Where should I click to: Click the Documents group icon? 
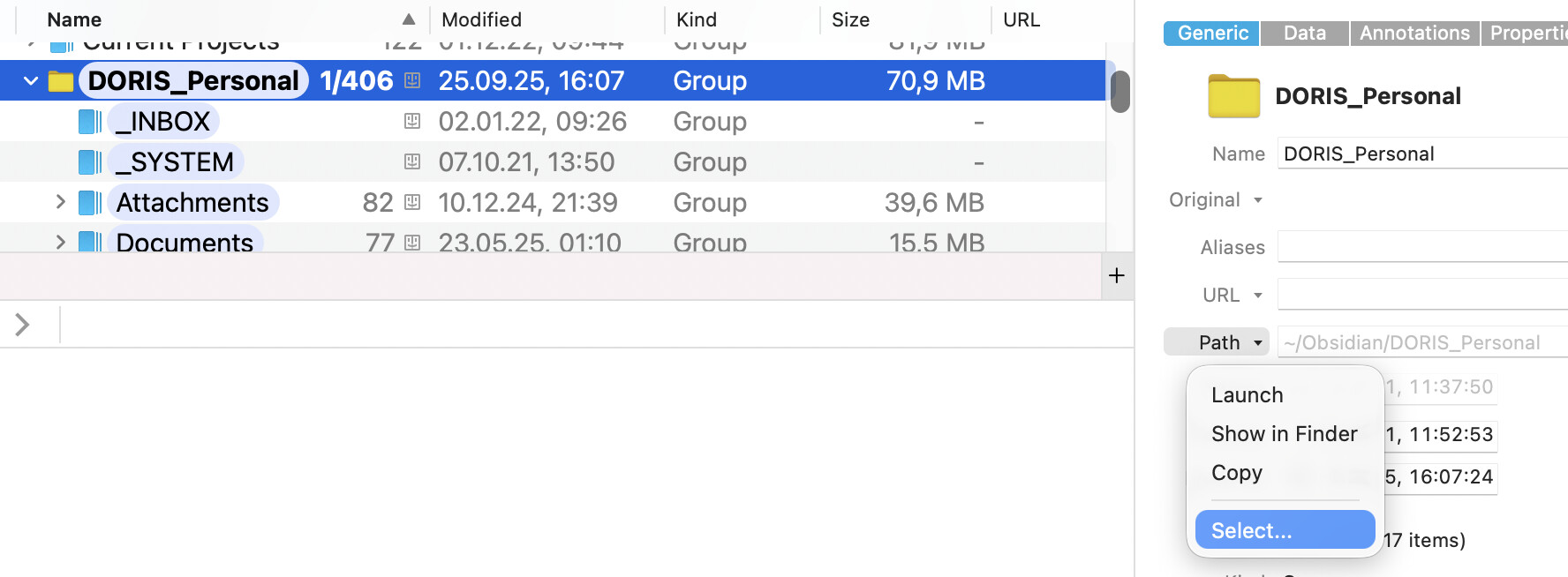[x=90, y=242]
